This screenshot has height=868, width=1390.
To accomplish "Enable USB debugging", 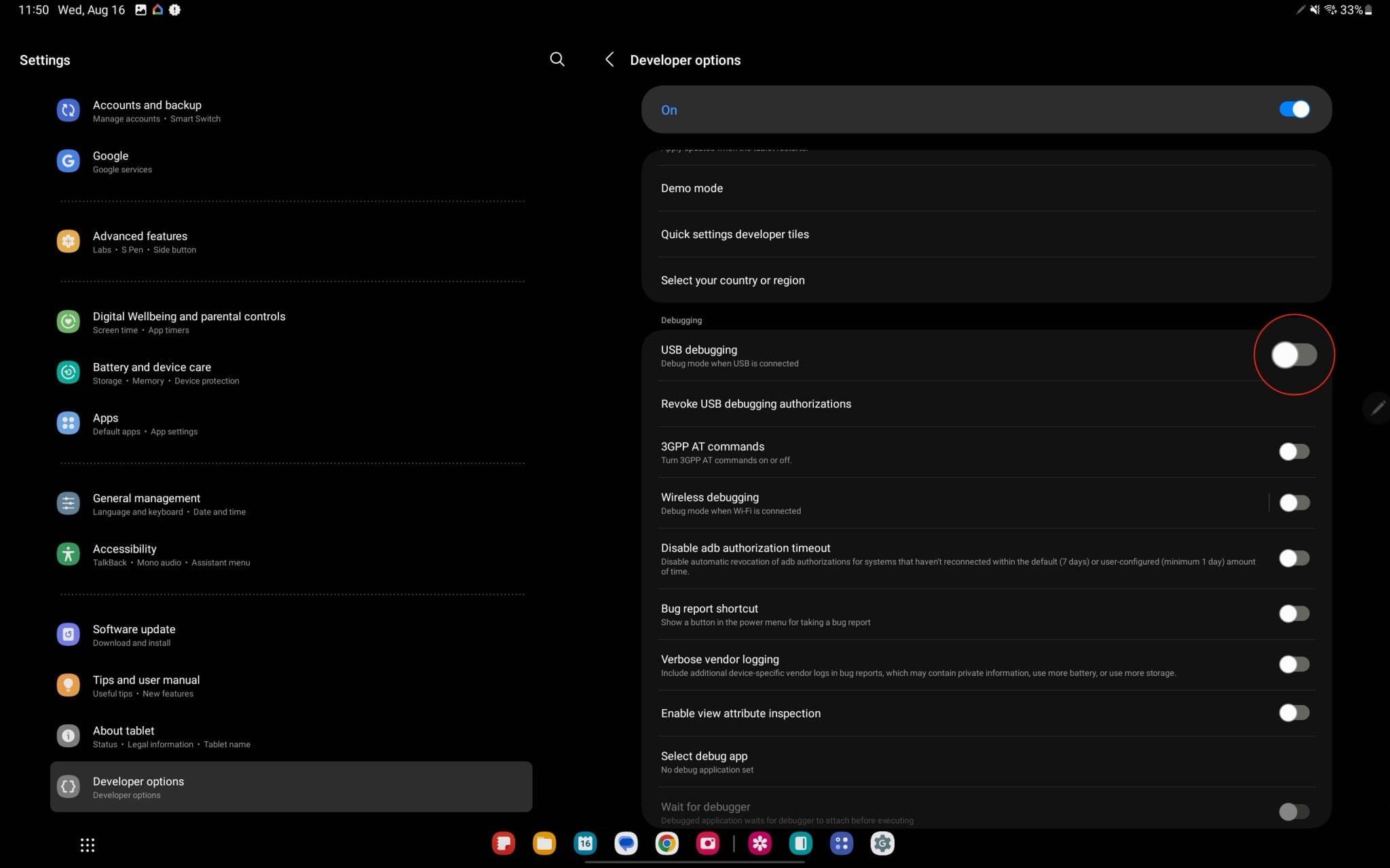I will tap(1293, 355).
